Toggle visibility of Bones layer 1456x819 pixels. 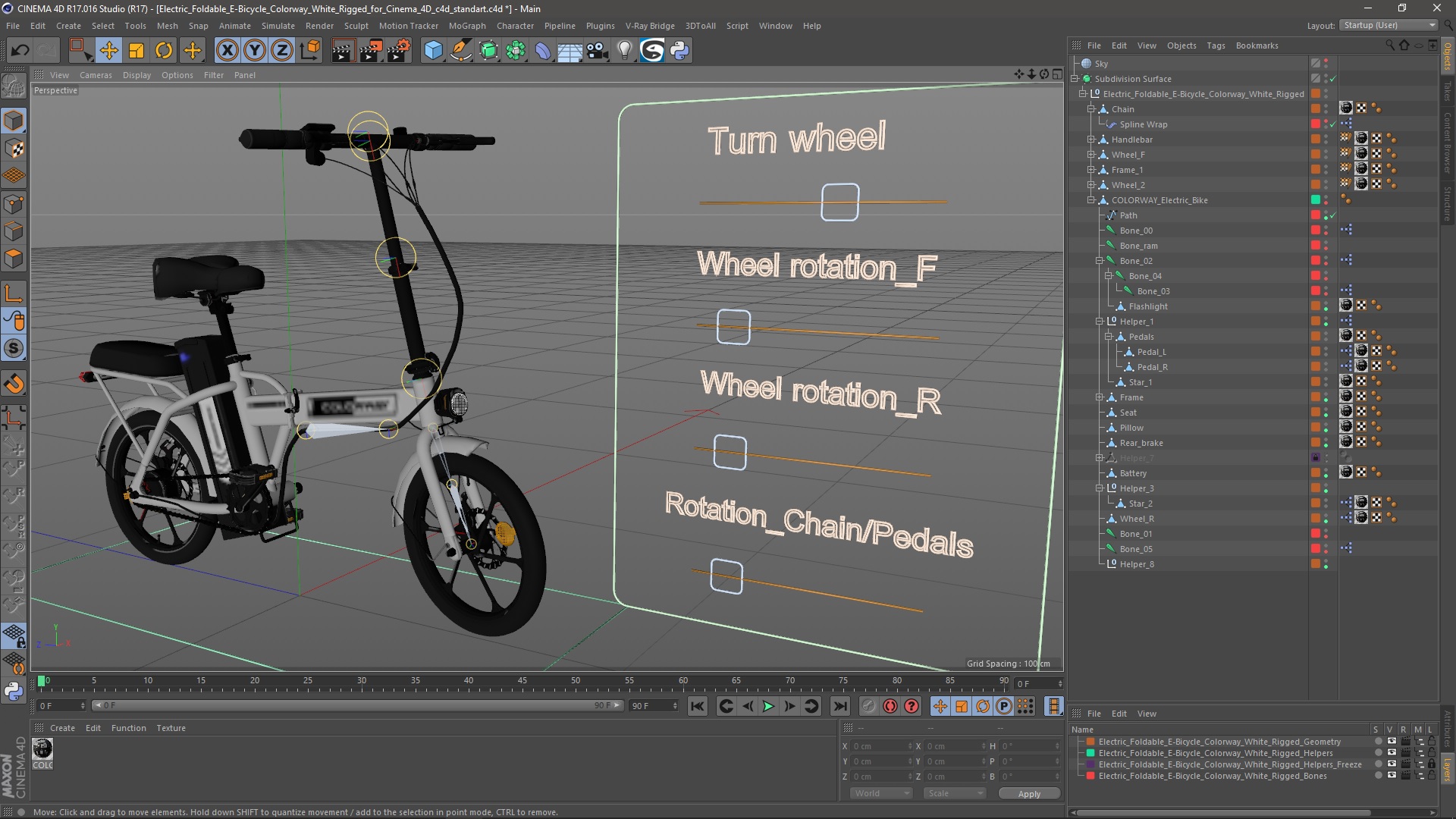tap(1392, 776)
